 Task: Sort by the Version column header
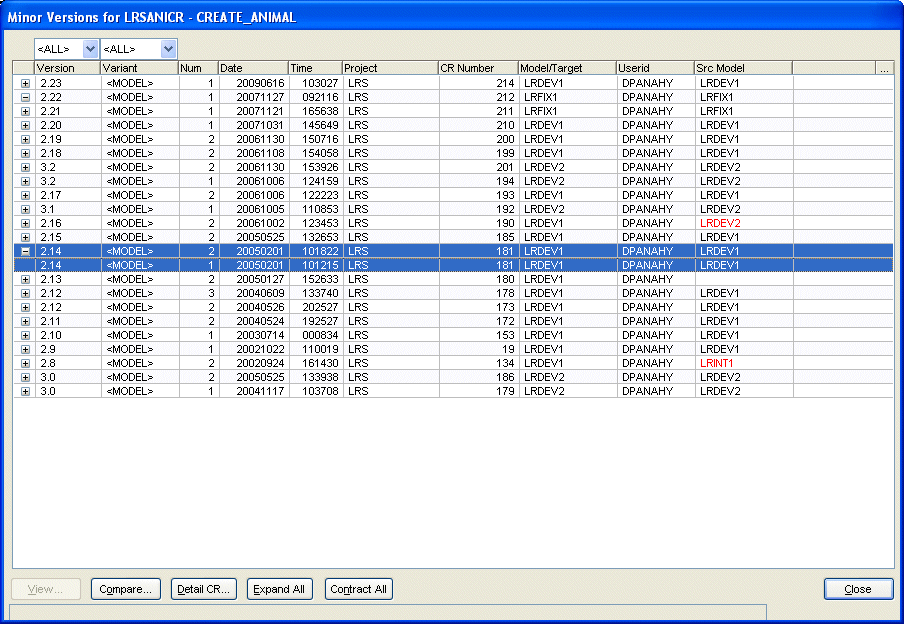(x=67, y=68)
